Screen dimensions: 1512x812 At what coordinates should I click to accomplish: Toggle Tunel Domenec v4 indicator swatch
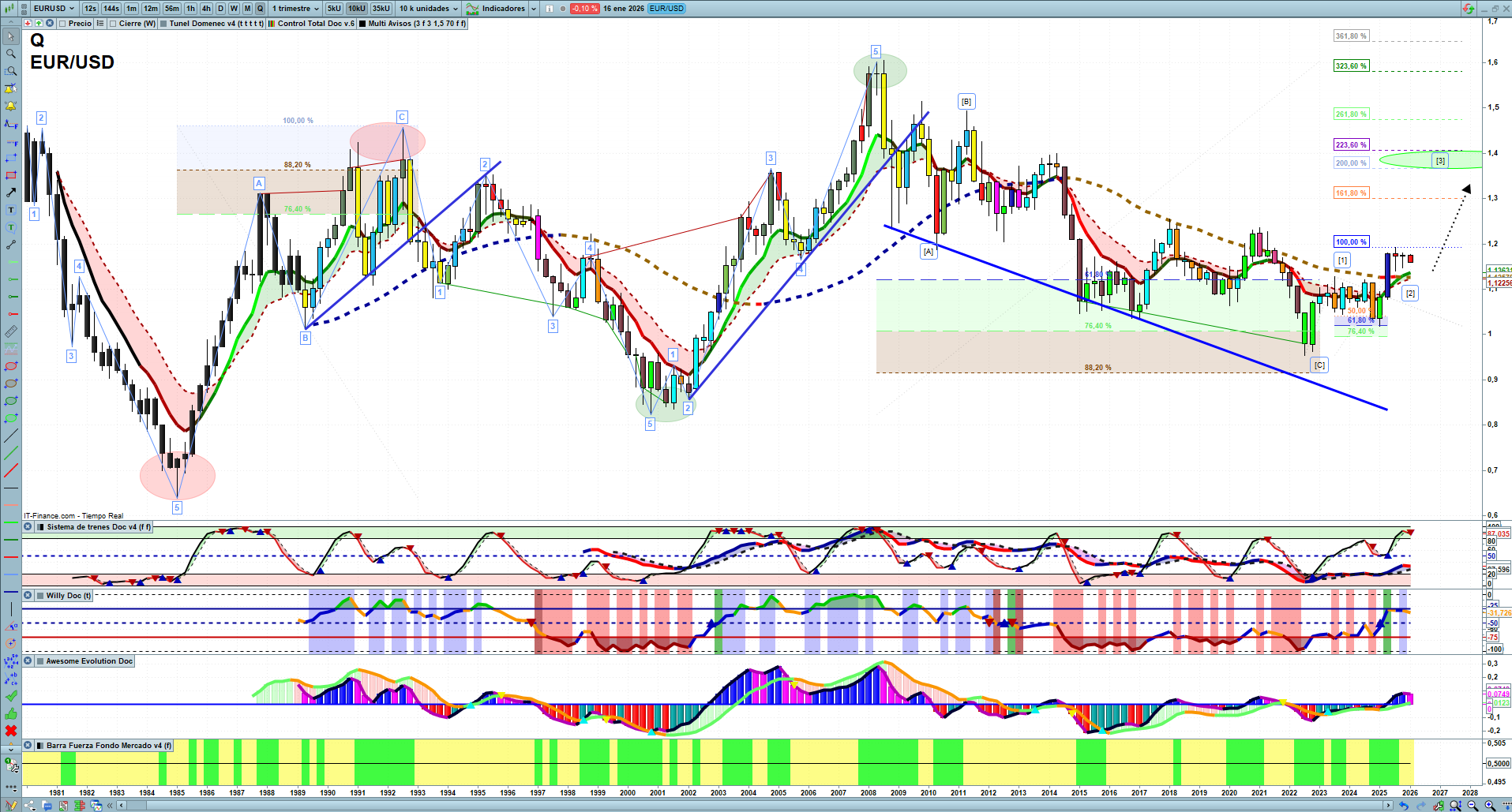tap(163, 24)
